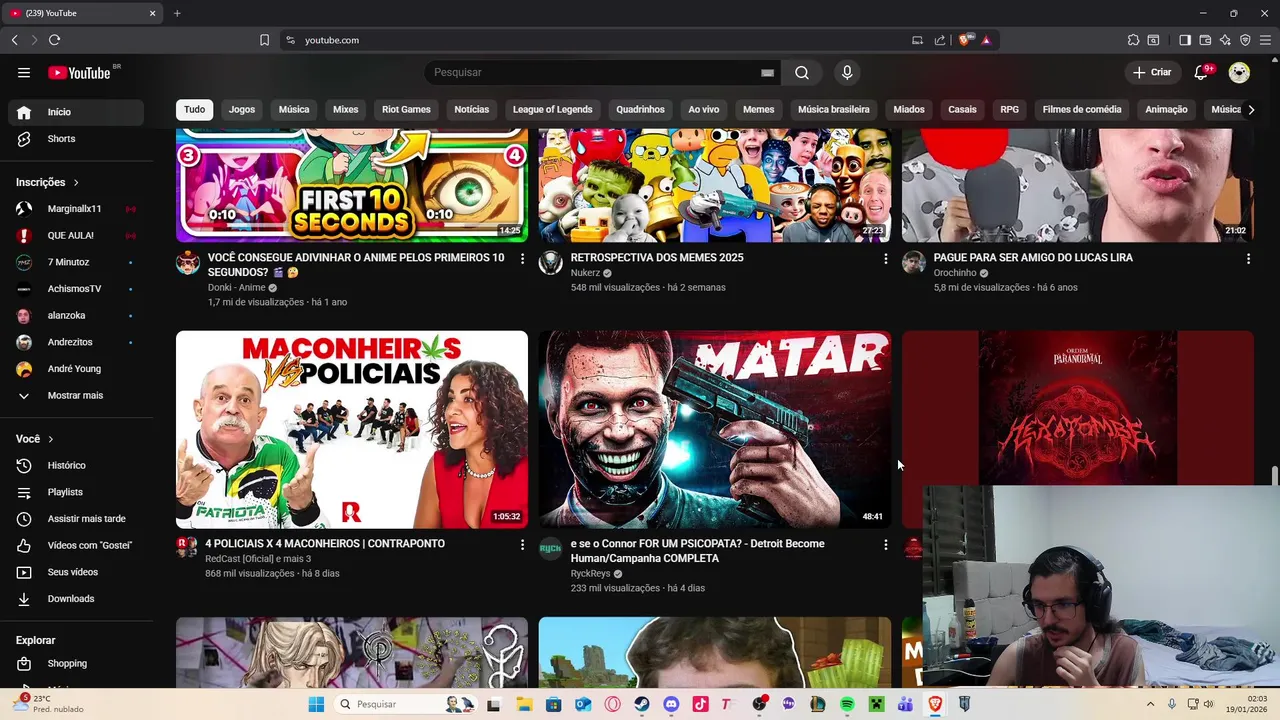
Task: Click the page vertical scrollbar
Action: pos(1274,474)
